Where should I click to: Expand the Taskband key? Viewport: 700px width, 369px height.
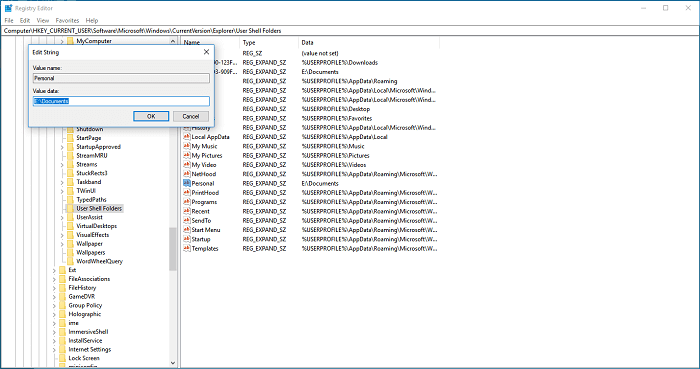(x=62, y=182)
